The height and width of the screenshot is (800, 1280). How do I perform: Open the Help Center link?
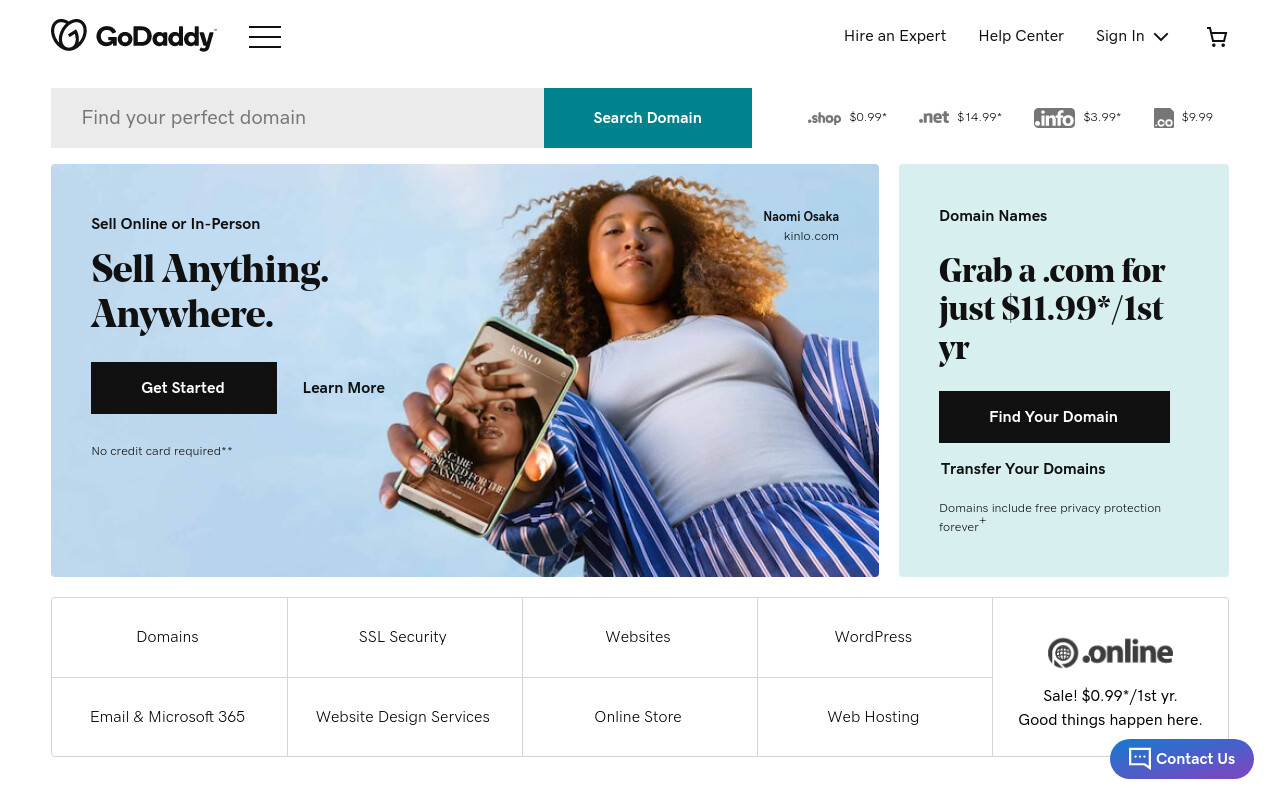point(1021,36)
